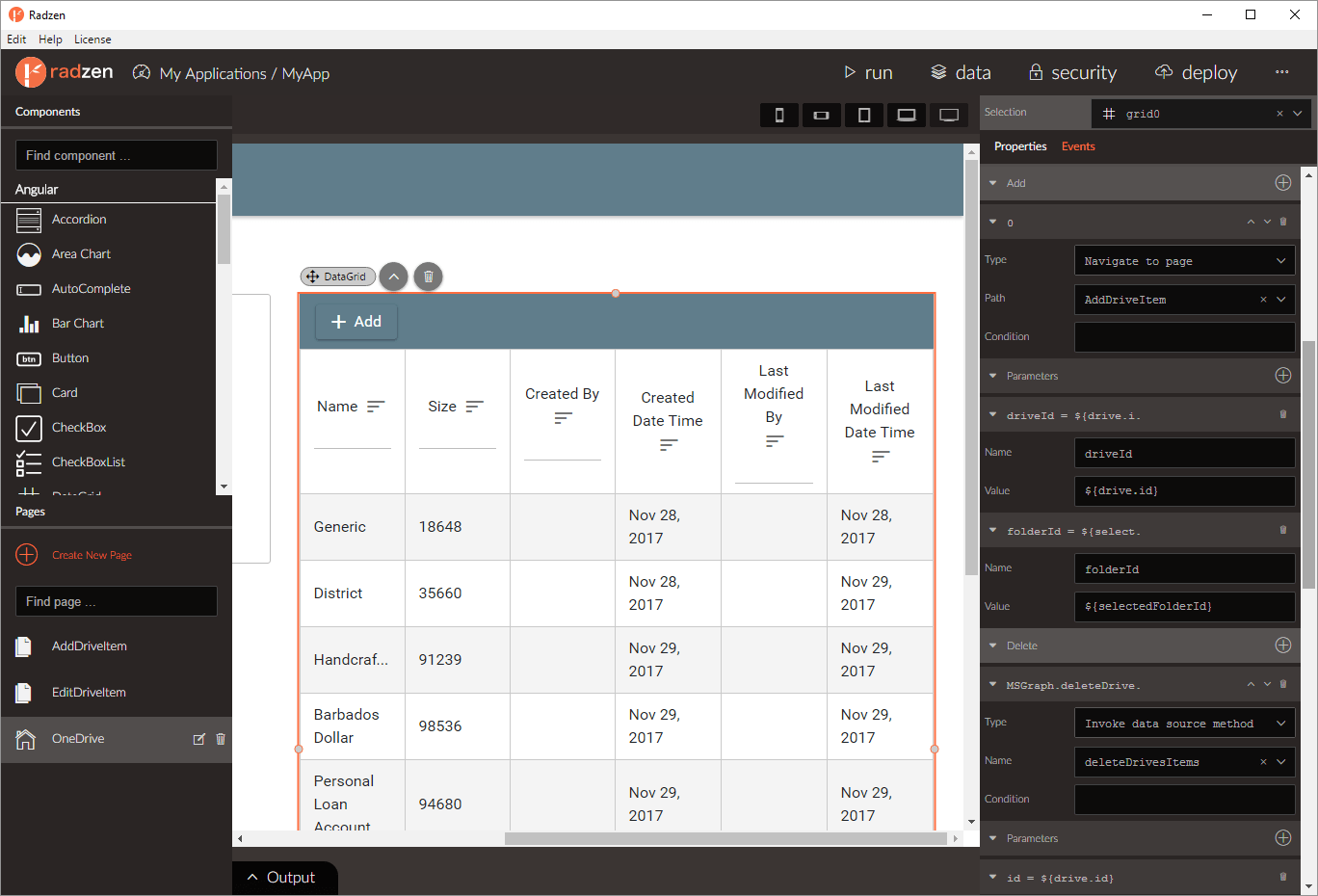The height and width of the screenshot is (896, 1318).
Task: Switch to the Events tab
Action: click(1078, 146)
